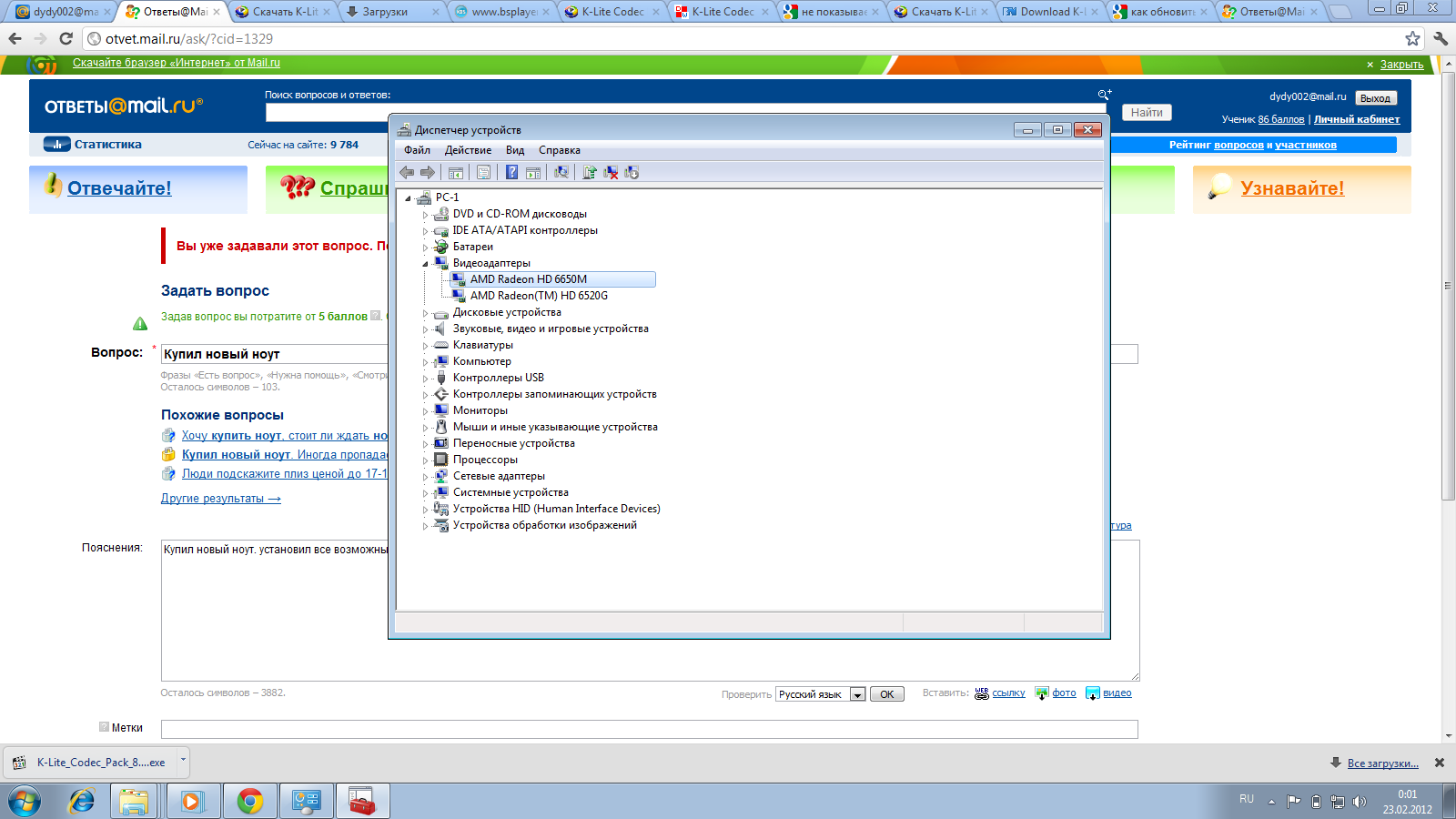Select Устройства HID (Human Interface Devices)
1456x819 pixels.
tap(557, 509)
